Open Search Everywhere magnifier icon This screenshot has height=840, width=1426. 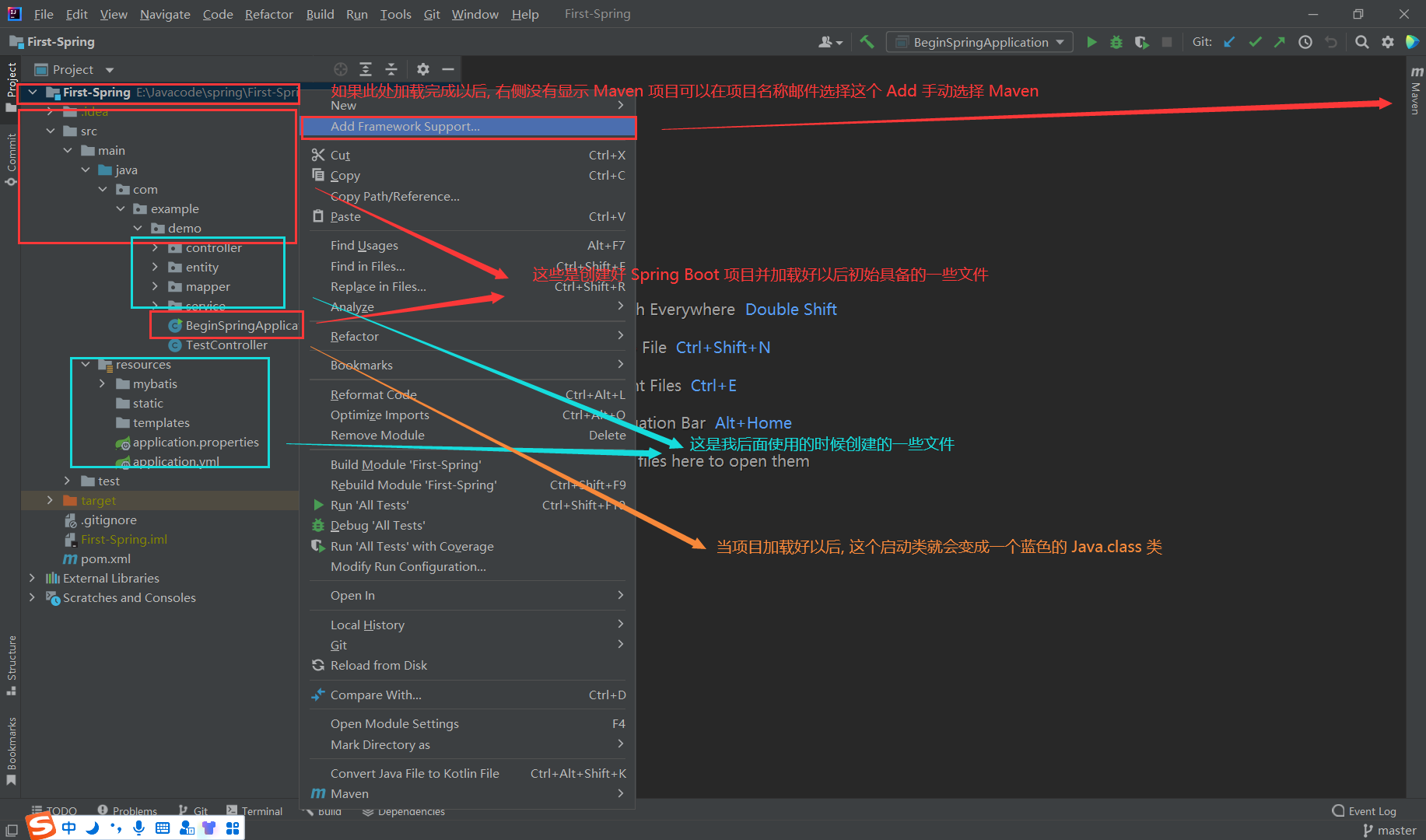[1362, 42]
